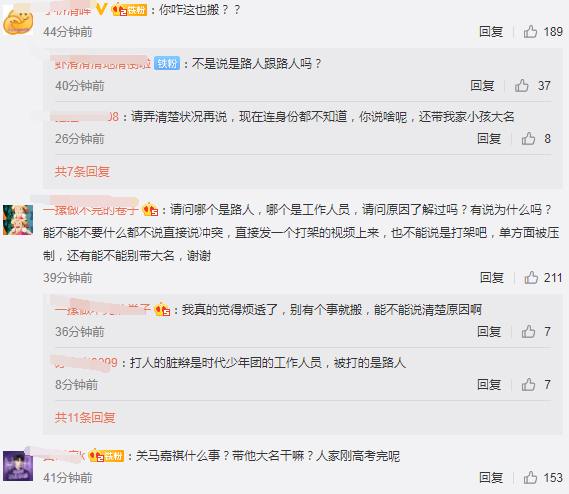Viewport: 569px width, 494px height.
Task: Click 回复 on the 8分钟前 reply
Action: point(489,384)
